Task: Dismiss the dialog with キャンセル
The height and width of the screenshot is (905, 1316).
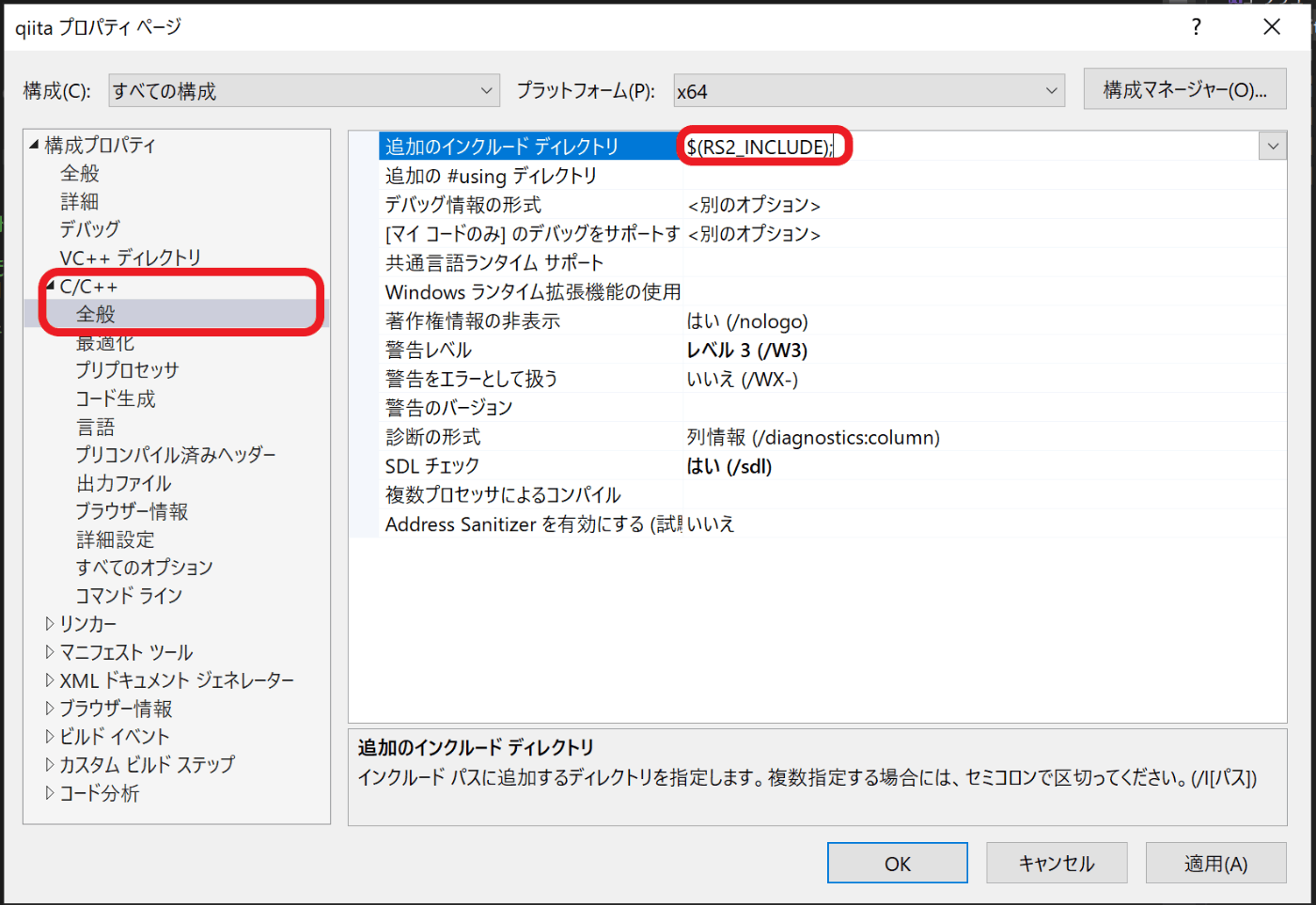Action: click(1056, 862)
